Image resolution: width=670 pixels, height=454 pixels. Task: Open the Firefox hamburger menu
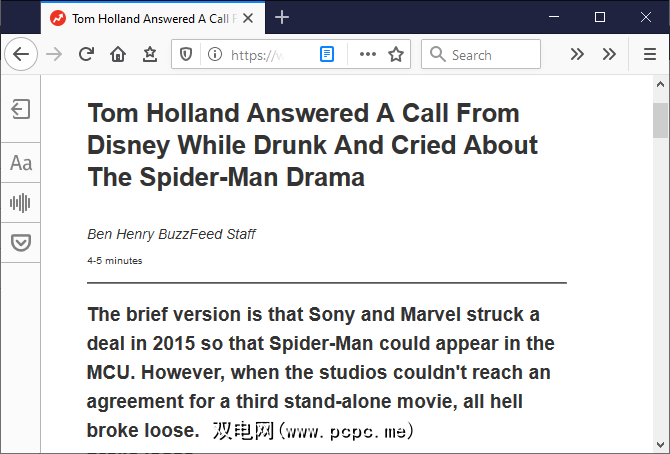pyautogui.click(x=650, y=55)
